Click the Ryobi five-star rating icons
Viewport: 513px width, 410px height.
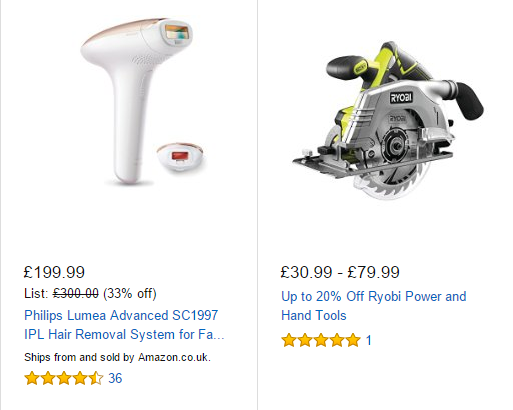(x=321, y=340)
